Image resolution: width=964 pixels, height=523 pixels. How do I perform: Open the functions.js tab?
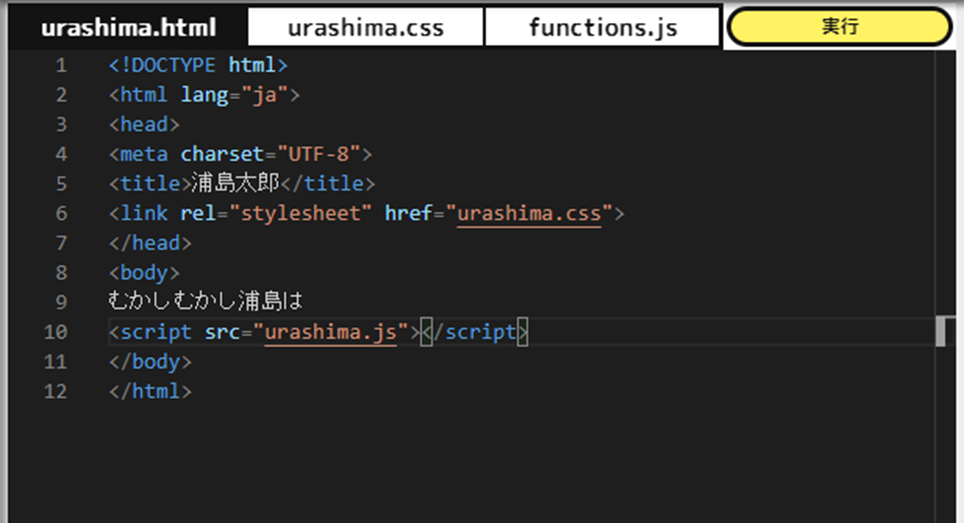click(x=602, y=28)
